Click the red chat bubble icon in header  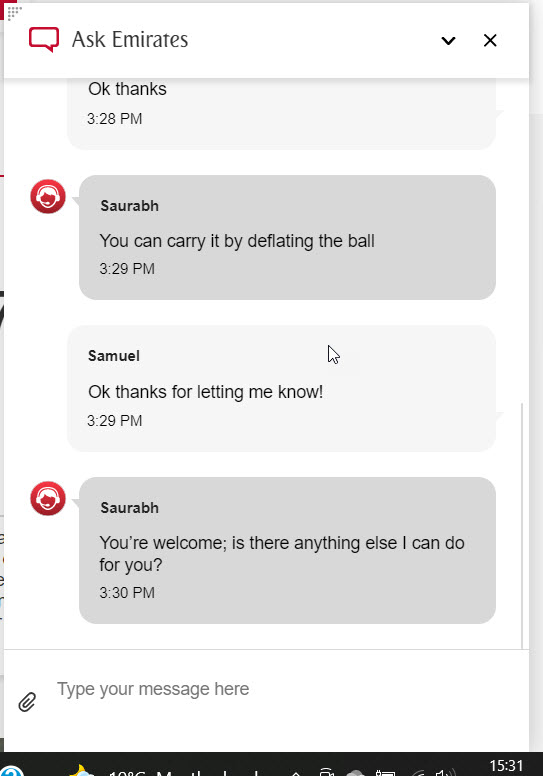[44, 39]
